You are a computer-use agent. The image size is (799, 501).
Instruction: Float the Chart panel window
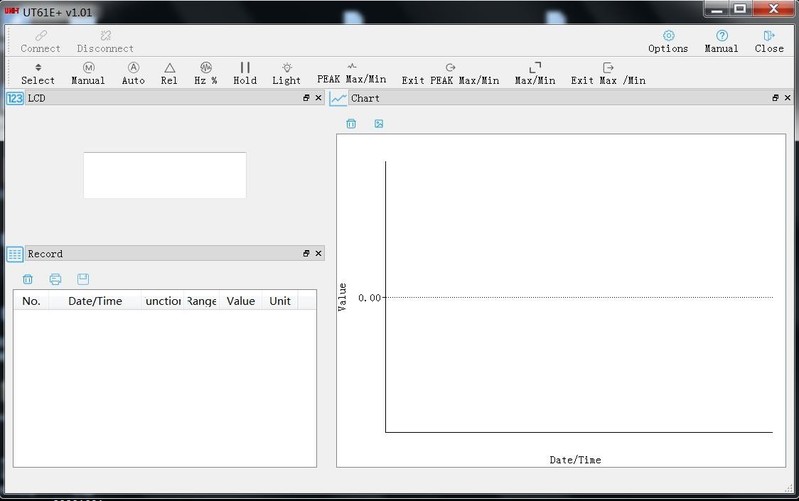click(775, 98)
